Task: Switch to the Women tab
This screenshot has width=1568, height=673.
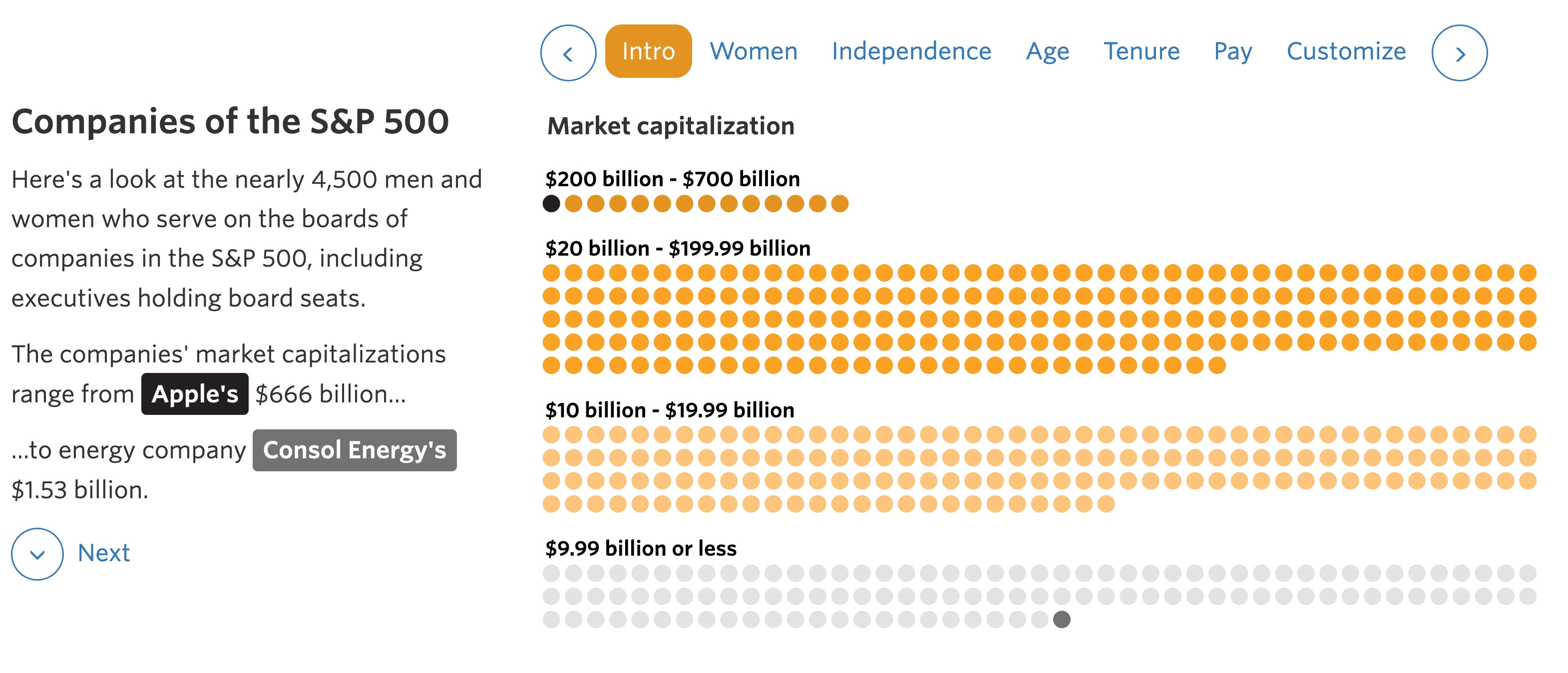Action: (x=754, y=52)
